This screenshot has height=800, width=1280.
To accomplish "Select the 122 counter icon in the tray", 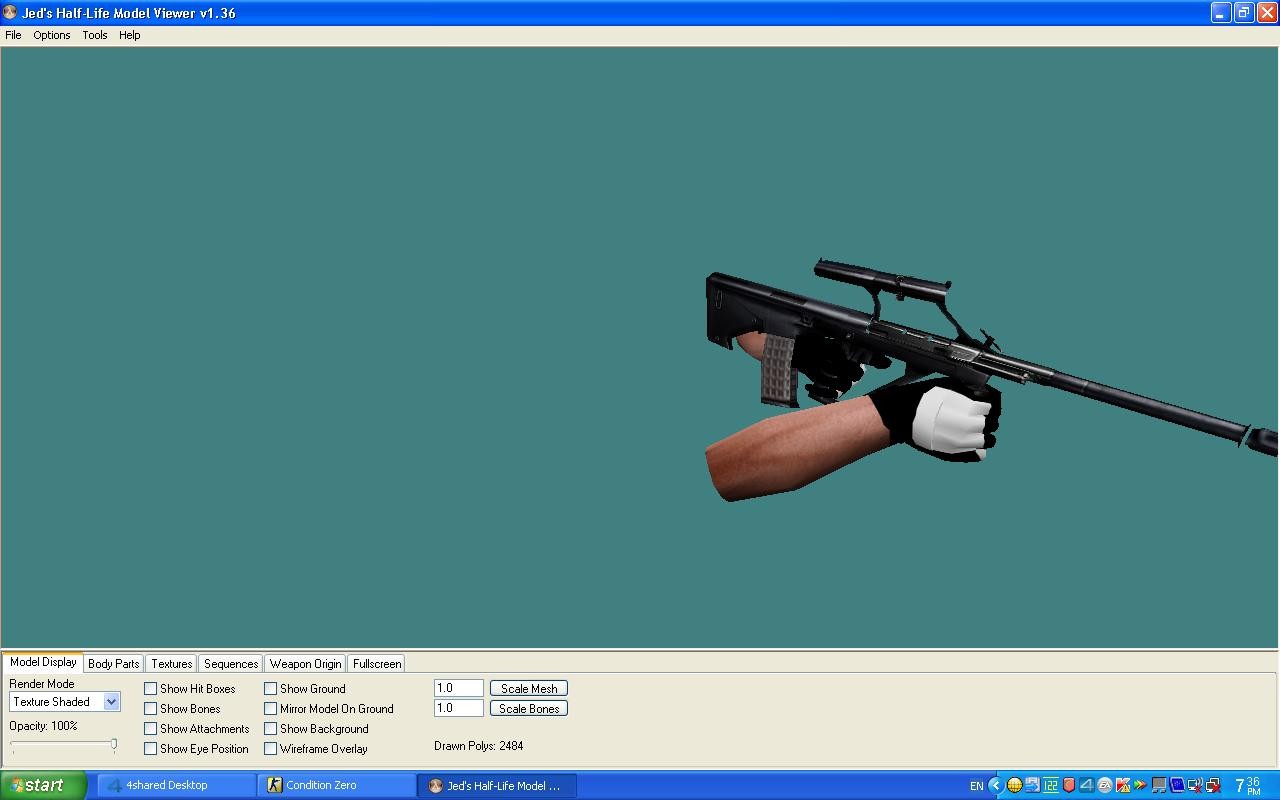I will [1050, 785].
